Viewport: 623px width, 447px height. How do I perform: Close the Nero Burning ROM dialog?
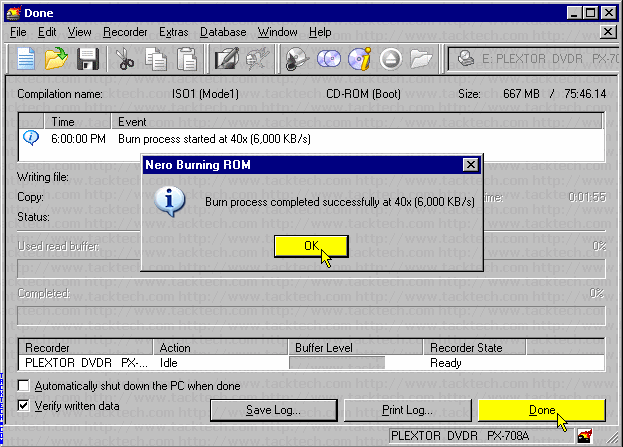coord(471,164)
